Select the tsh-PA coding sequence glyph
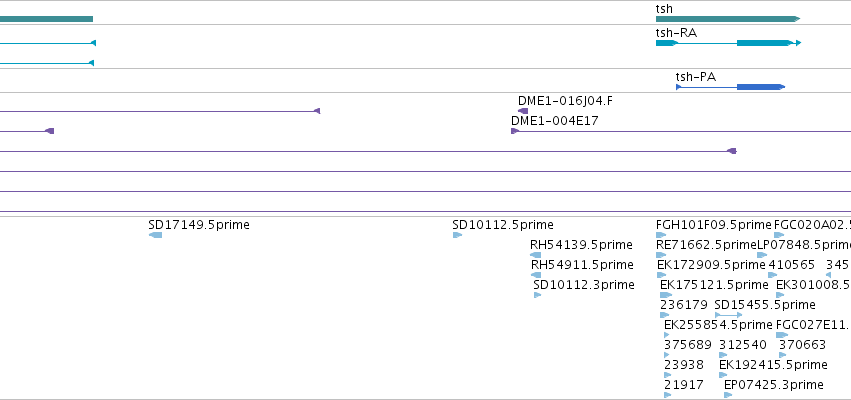 (x=731, y=87)
